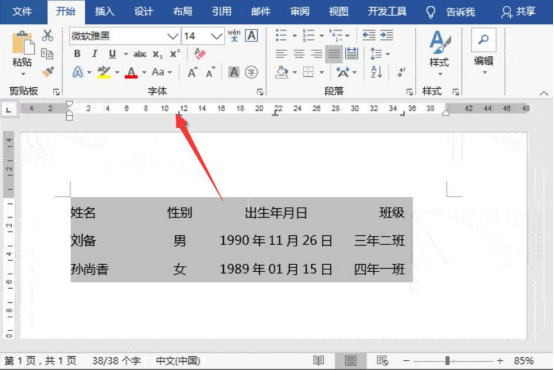The height and width of the screenshot is (370, 554).
Task: Click the zoom out minus button
Action: 406,361
